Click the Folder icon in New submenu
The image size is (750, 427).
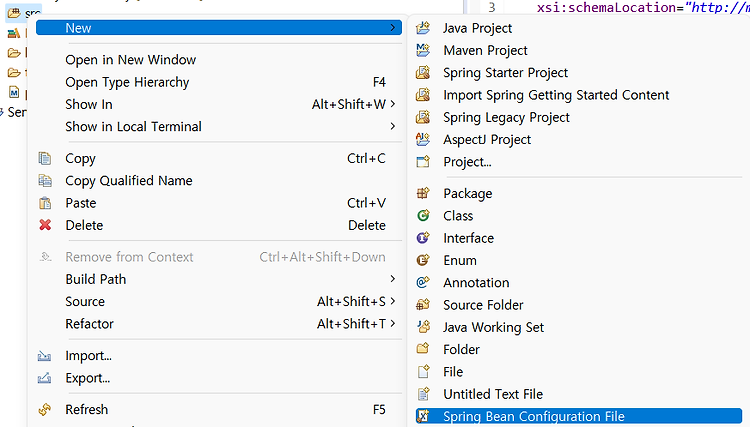tap(423, 349)
